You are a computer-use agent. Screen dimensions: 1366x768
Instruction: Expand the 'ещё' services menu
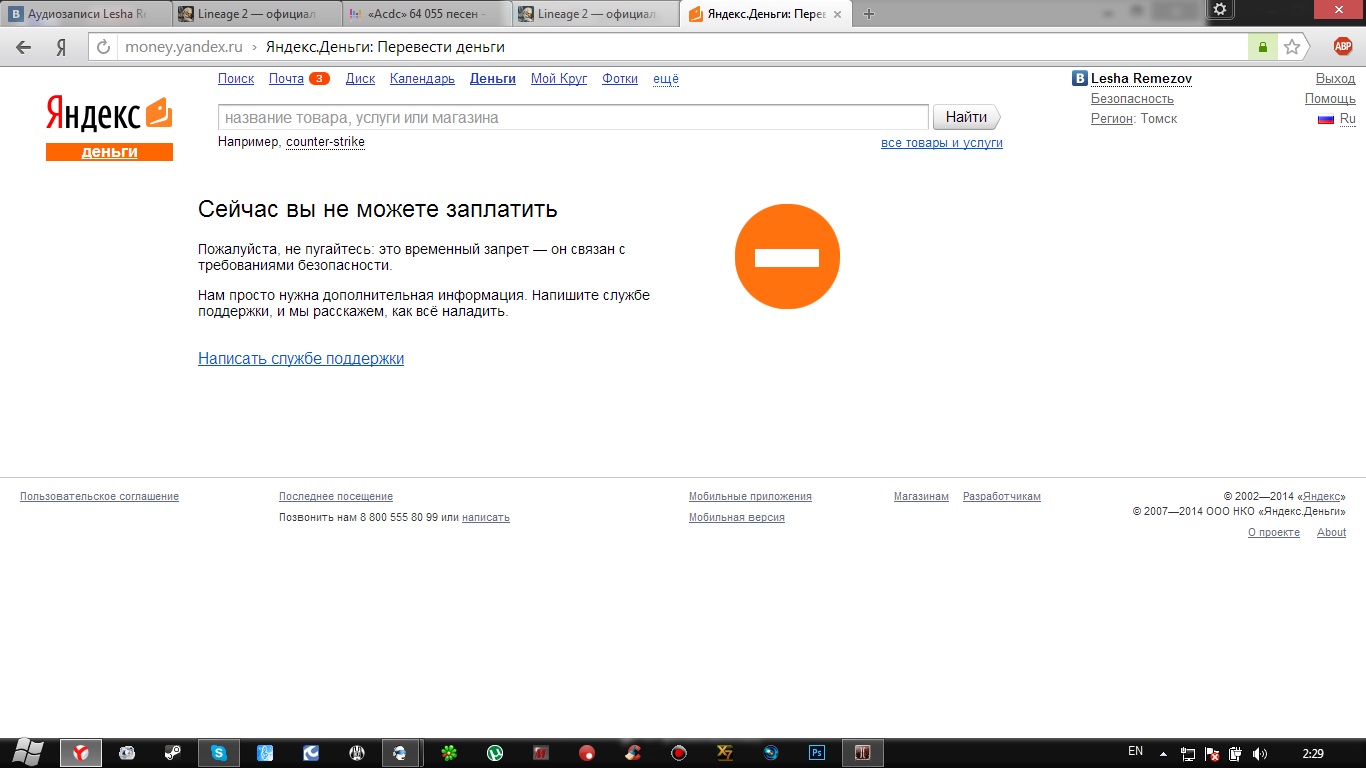pyautogui.click(x=666, y=79)
